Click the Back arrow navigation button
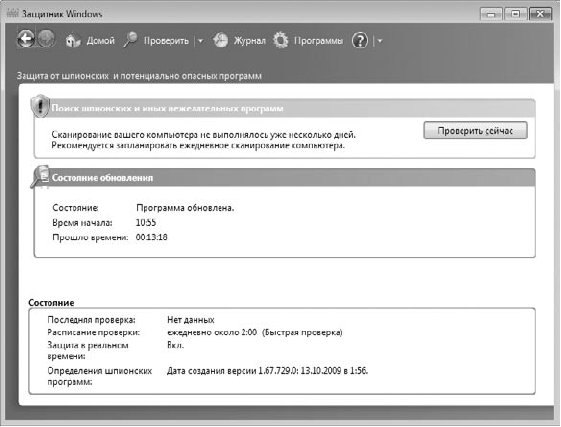561x427 pixels. pos(26,39)
